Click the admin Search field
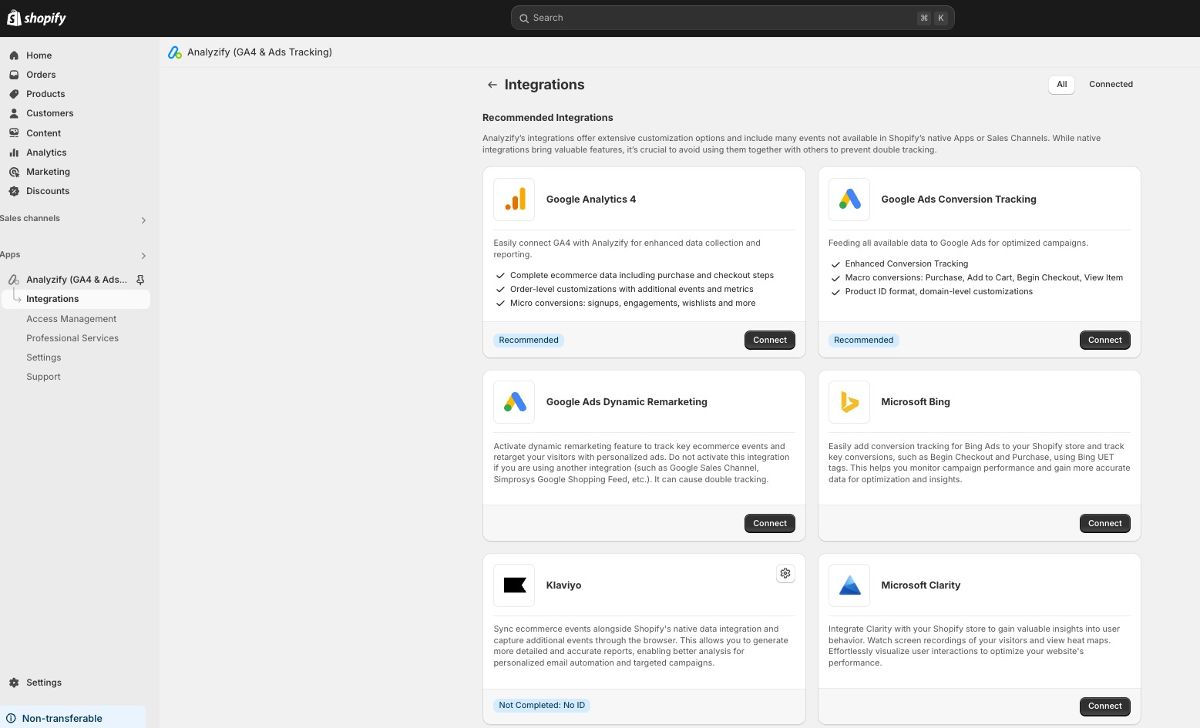 732,17
